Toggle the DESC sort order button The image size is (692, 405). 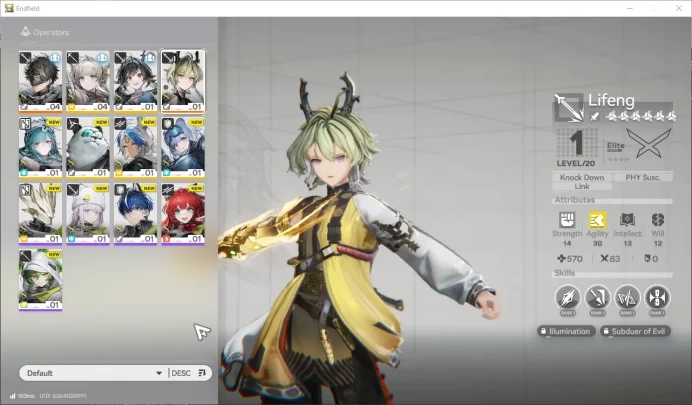pos(189,373)
